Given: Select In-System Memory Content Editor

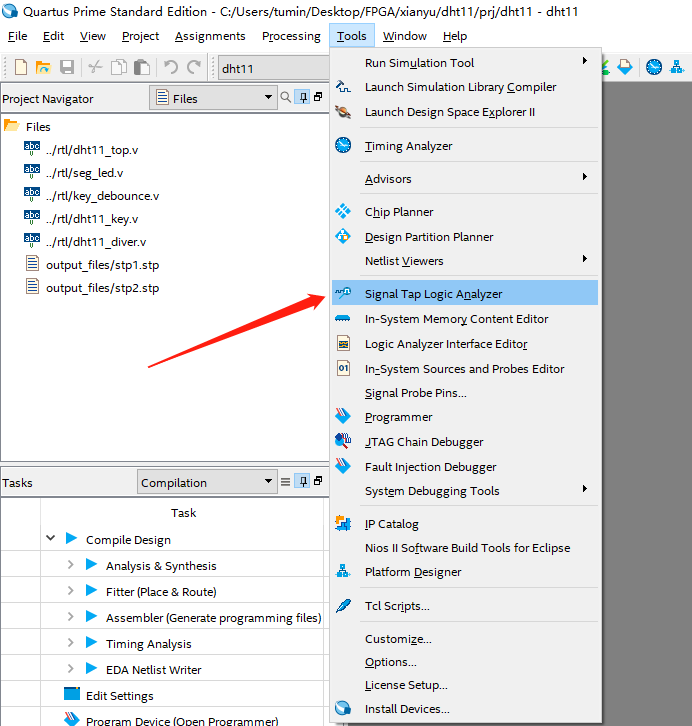Looking at the screenshot, I should pos(465,319).
